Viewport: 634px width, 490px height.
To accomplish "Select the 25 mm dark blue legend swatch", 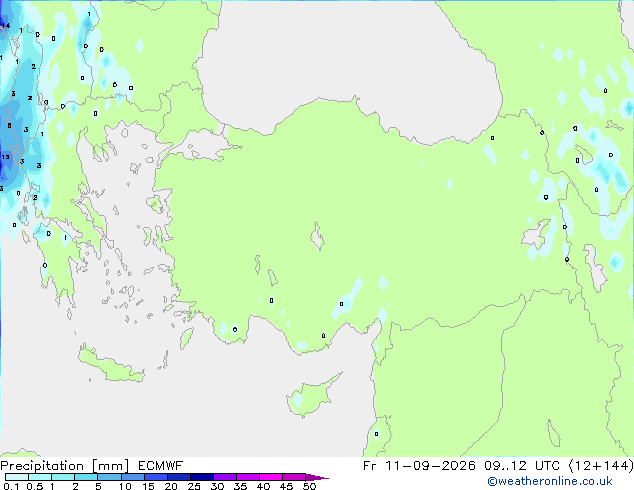I will coord(201,477).
